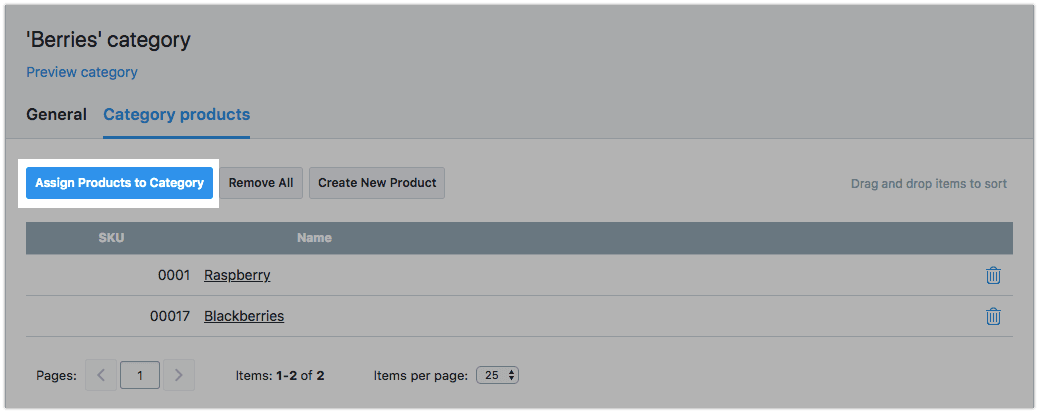The image size is (1039, 413).
Task: Click the Name column header
Action: click(x=314, y=238)
